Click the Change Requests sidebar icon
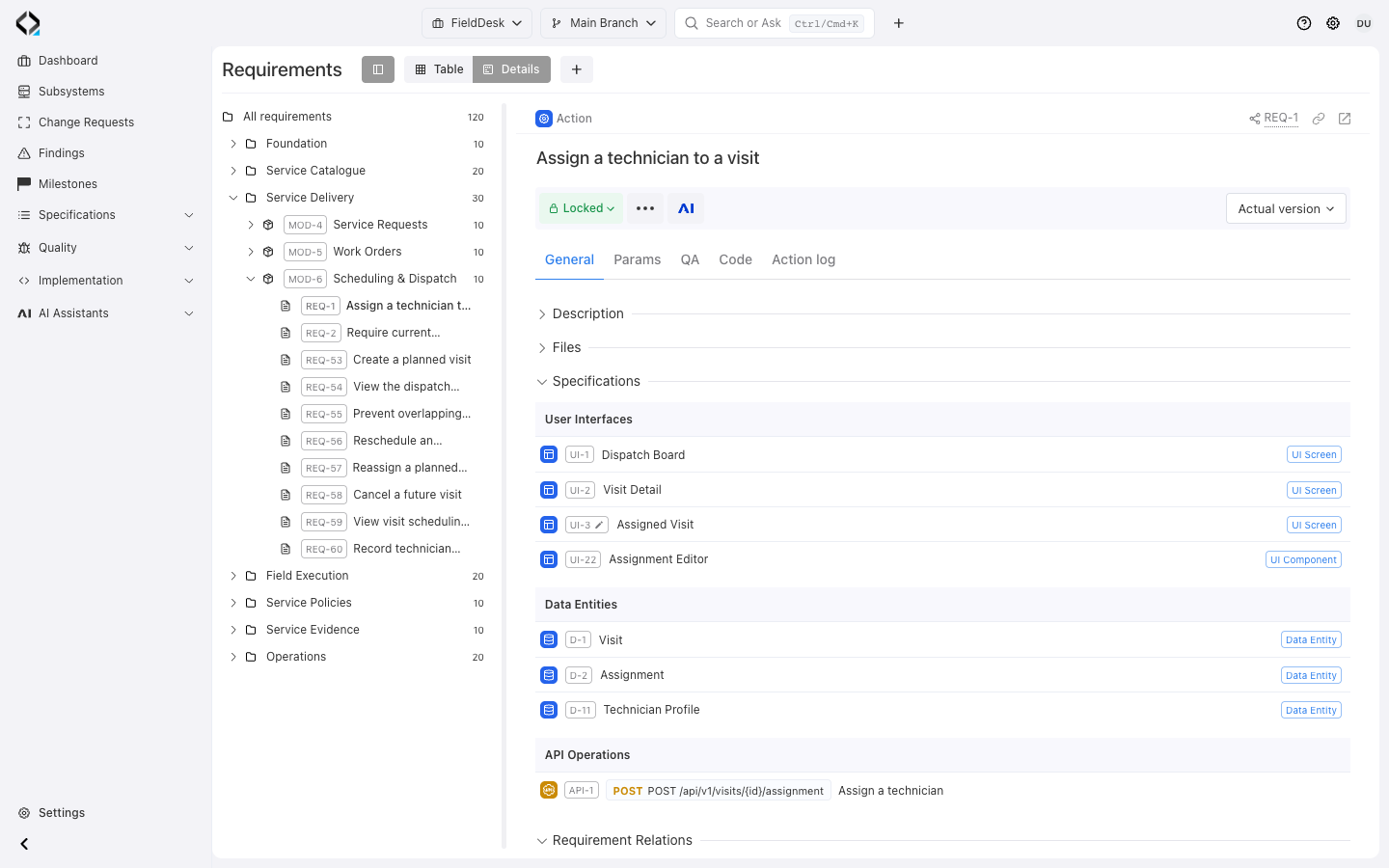1389x868 pixels. tap(24, 122)
